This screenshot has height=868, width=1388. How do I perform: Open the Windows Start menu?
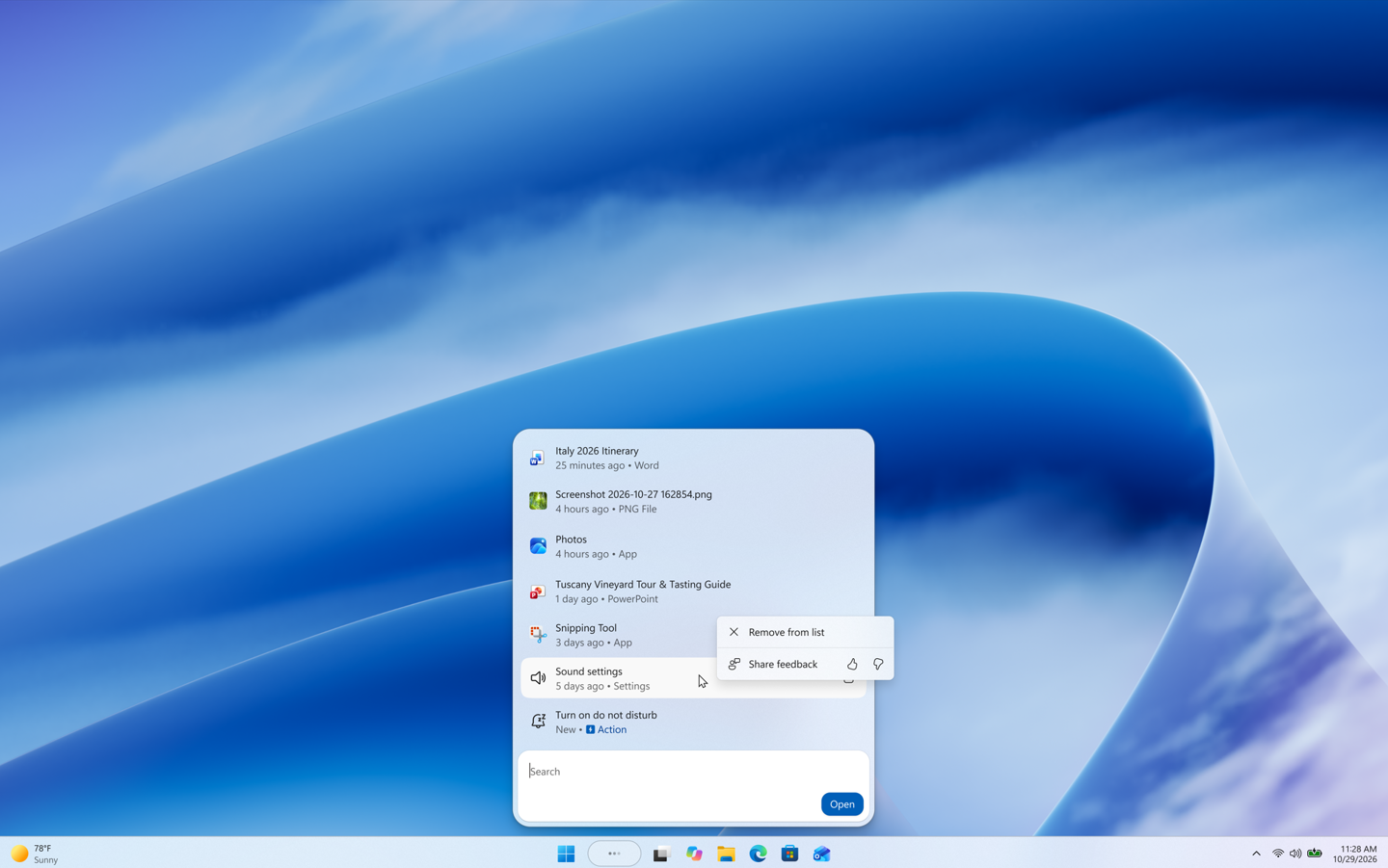[566, 854]
